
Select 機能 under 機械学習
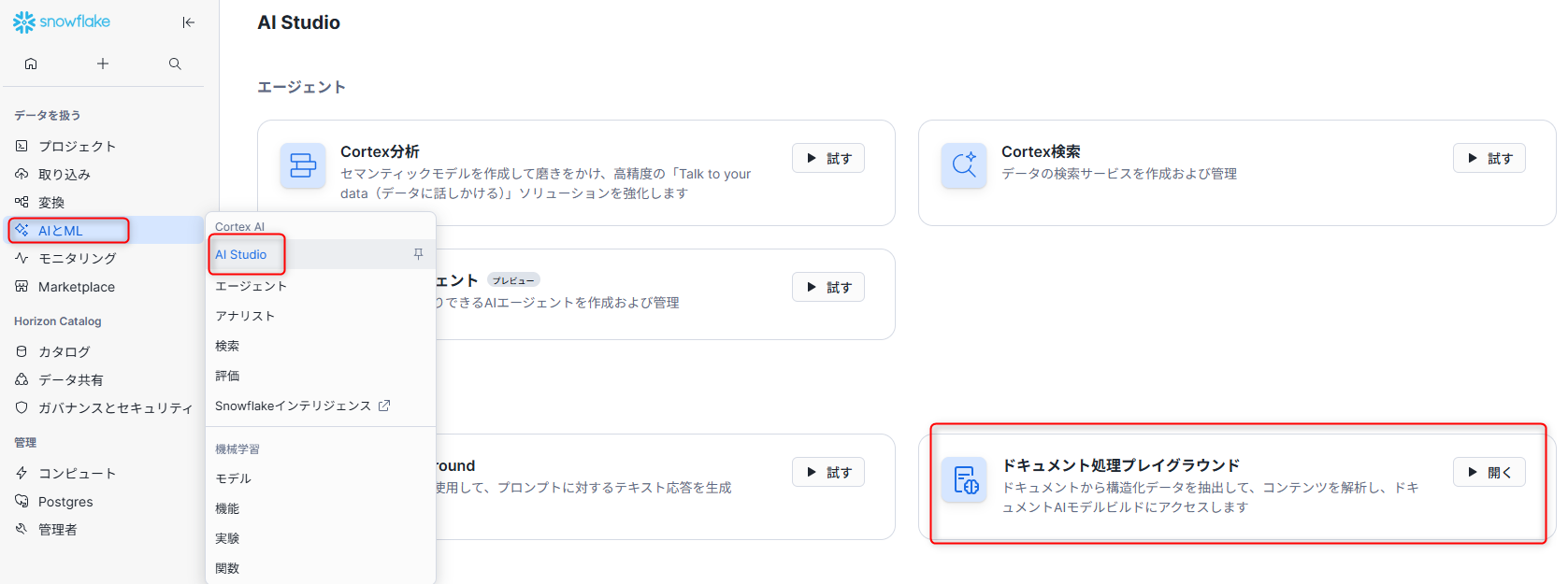tap(321, 508)
